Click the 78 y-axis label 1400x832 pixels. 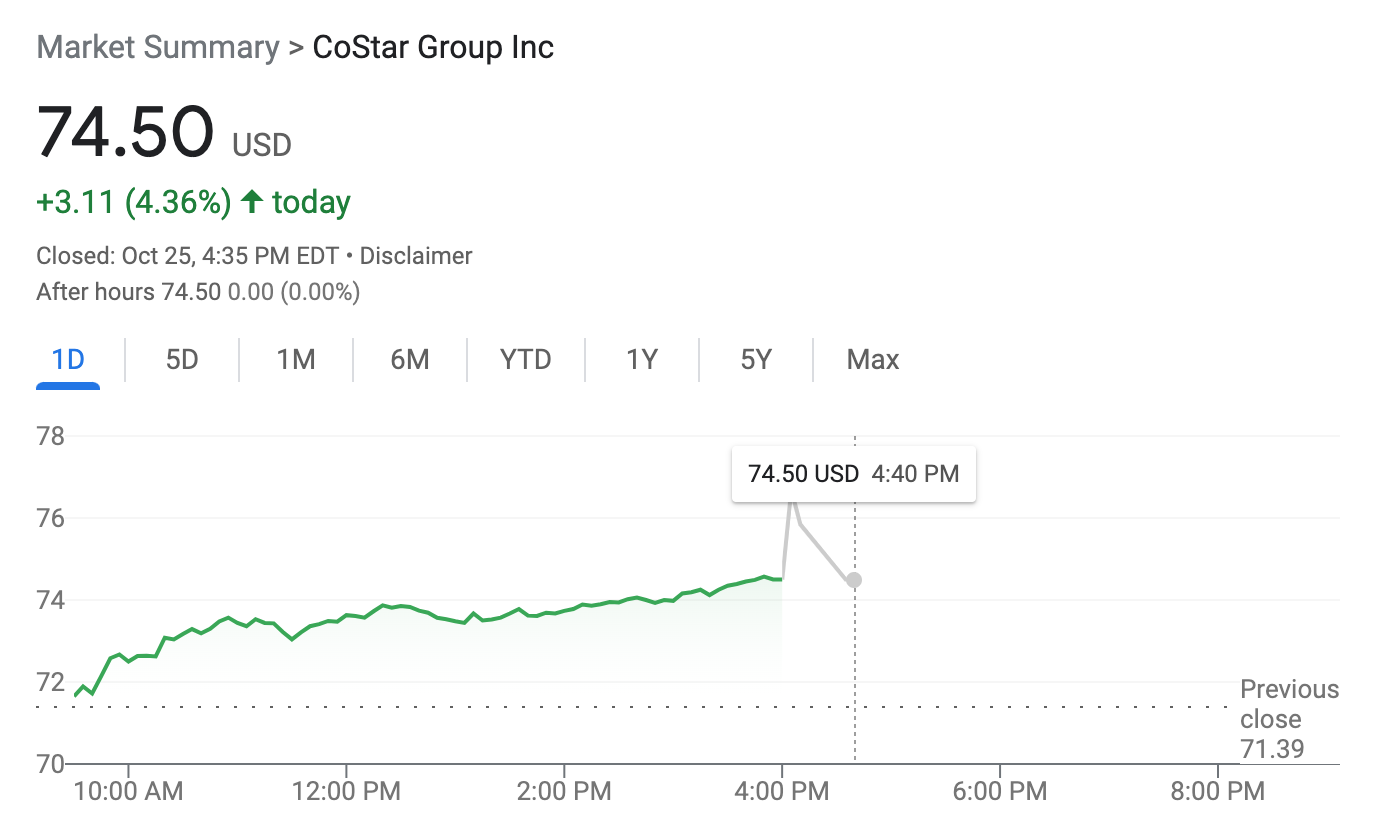pos(50,437)
